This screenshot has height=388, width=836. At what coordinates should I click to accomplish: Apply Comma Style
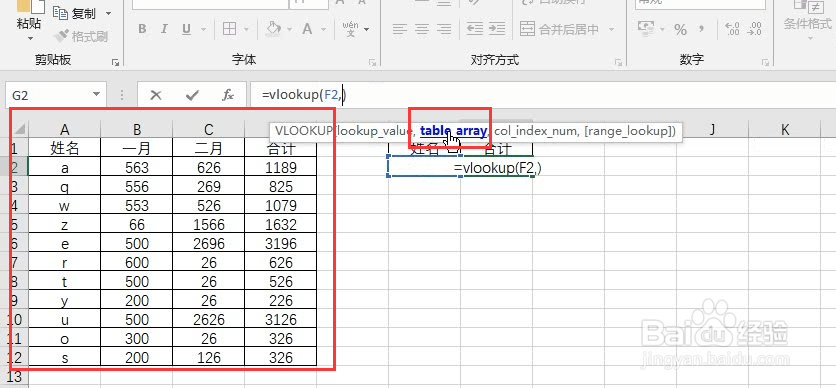coord(702,29)
